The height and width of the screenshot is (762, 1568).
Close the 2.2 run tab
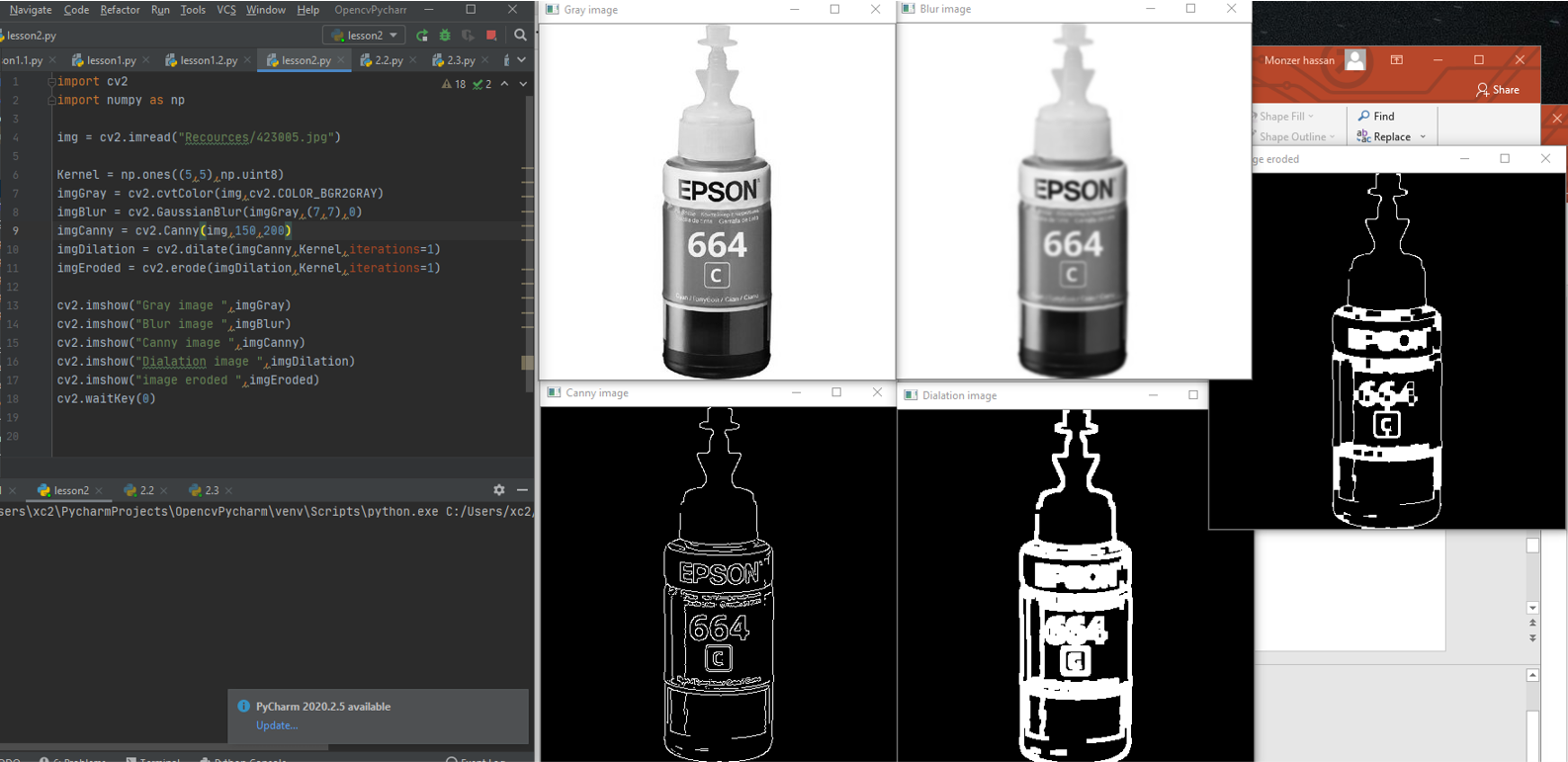(164, 491)
